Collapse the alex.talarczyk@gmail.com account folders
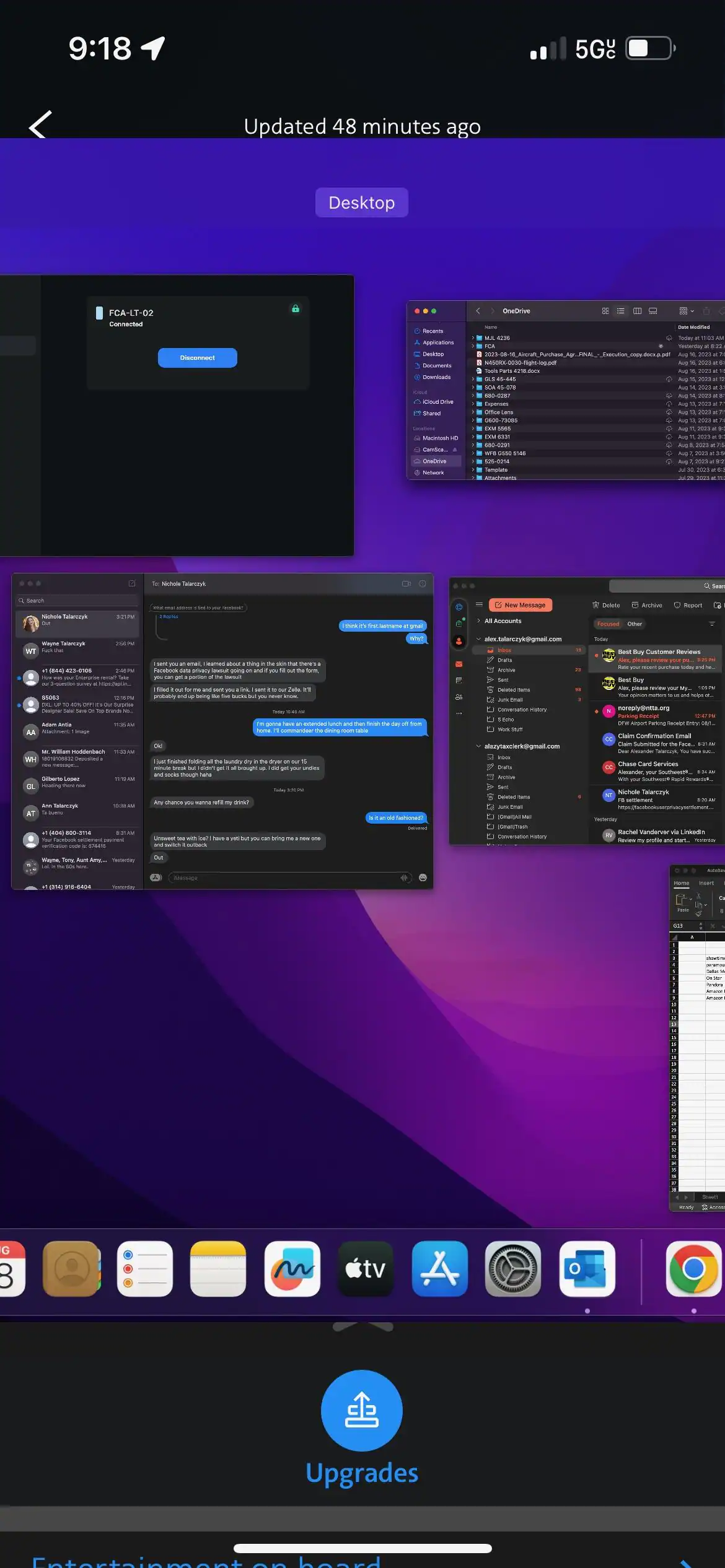This screenshot has height=1568, width=725. [x=478, y=639]
